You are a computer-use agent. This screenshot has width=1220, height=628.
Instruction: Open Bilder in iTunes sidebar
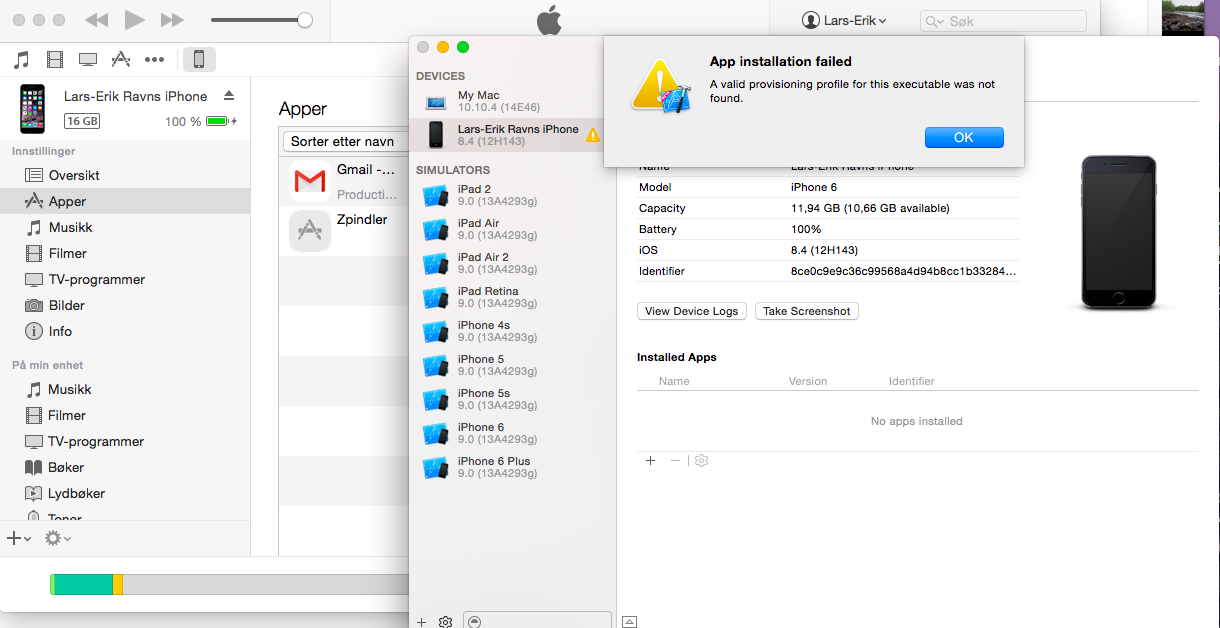coord(125,305)
